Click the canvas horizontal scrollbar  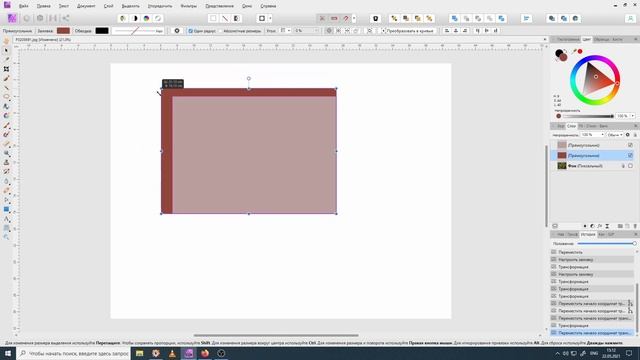pos(276,336)
